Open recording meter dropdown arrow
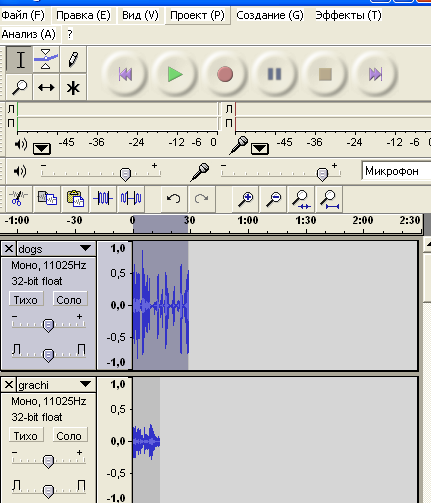Screen dimensions: 431x503 pos(260,148)
